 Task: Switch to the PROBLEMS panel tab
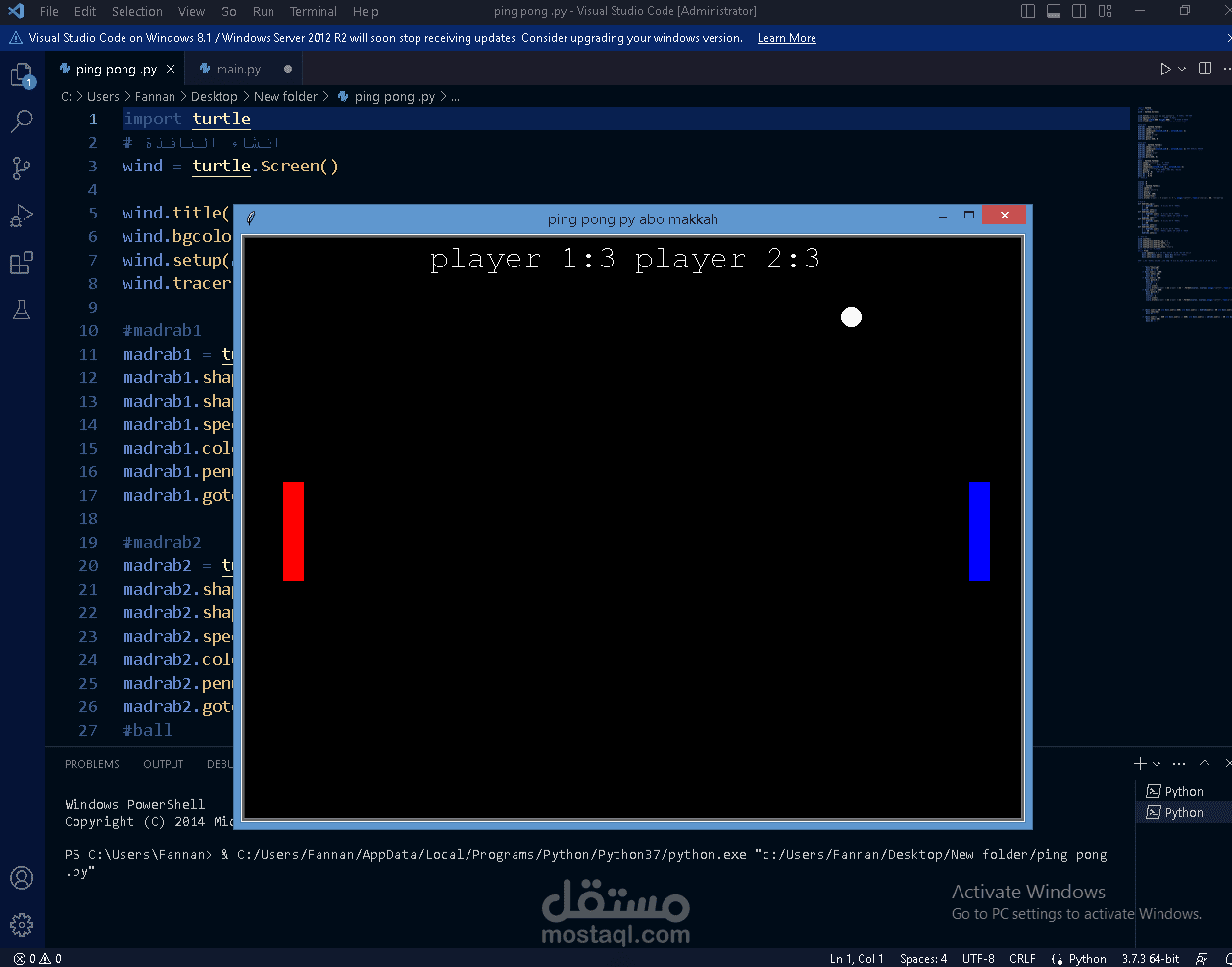pos(92,764)
